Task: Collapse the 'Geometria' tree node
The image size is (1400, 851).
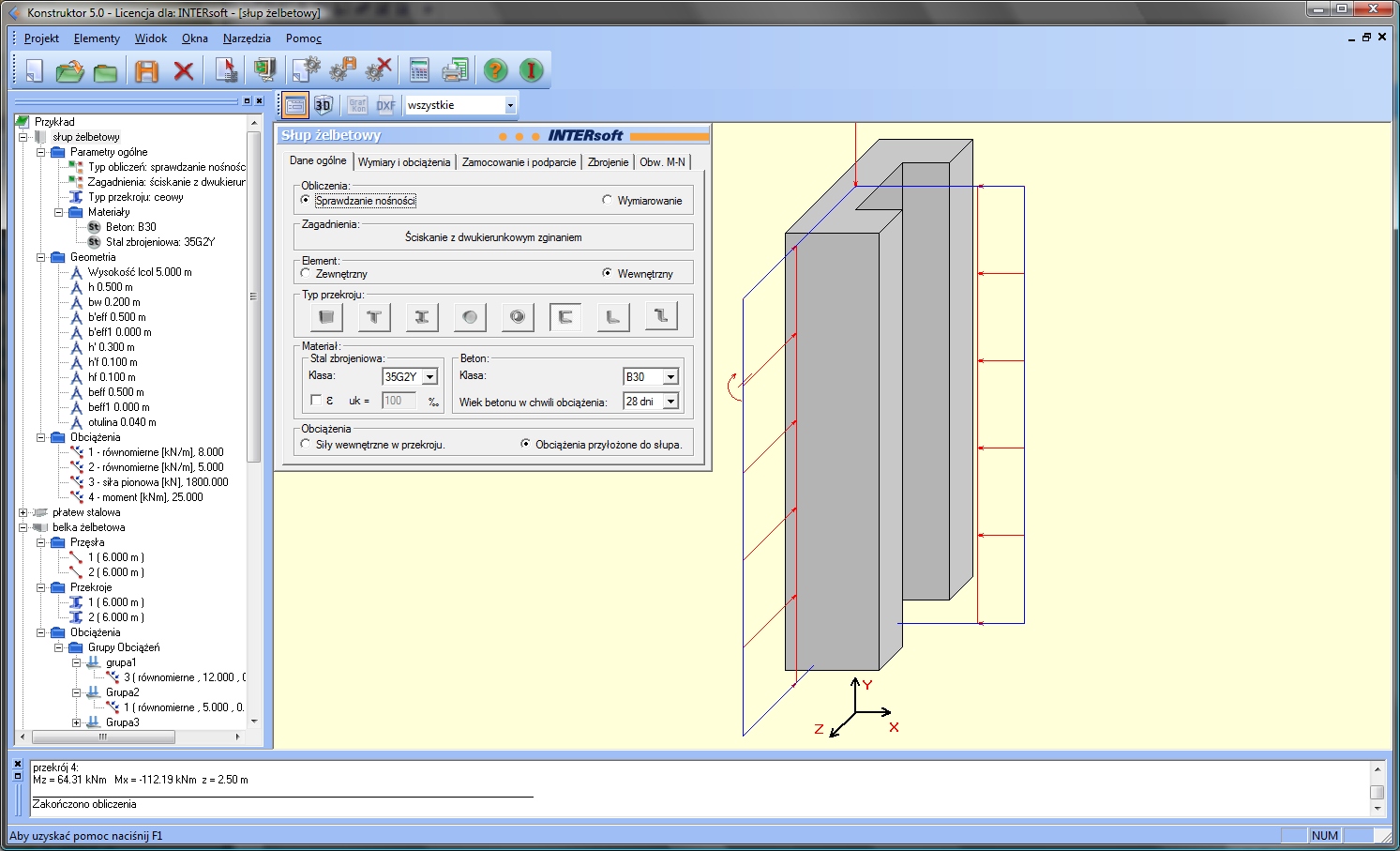Action: tap(41, 257)
